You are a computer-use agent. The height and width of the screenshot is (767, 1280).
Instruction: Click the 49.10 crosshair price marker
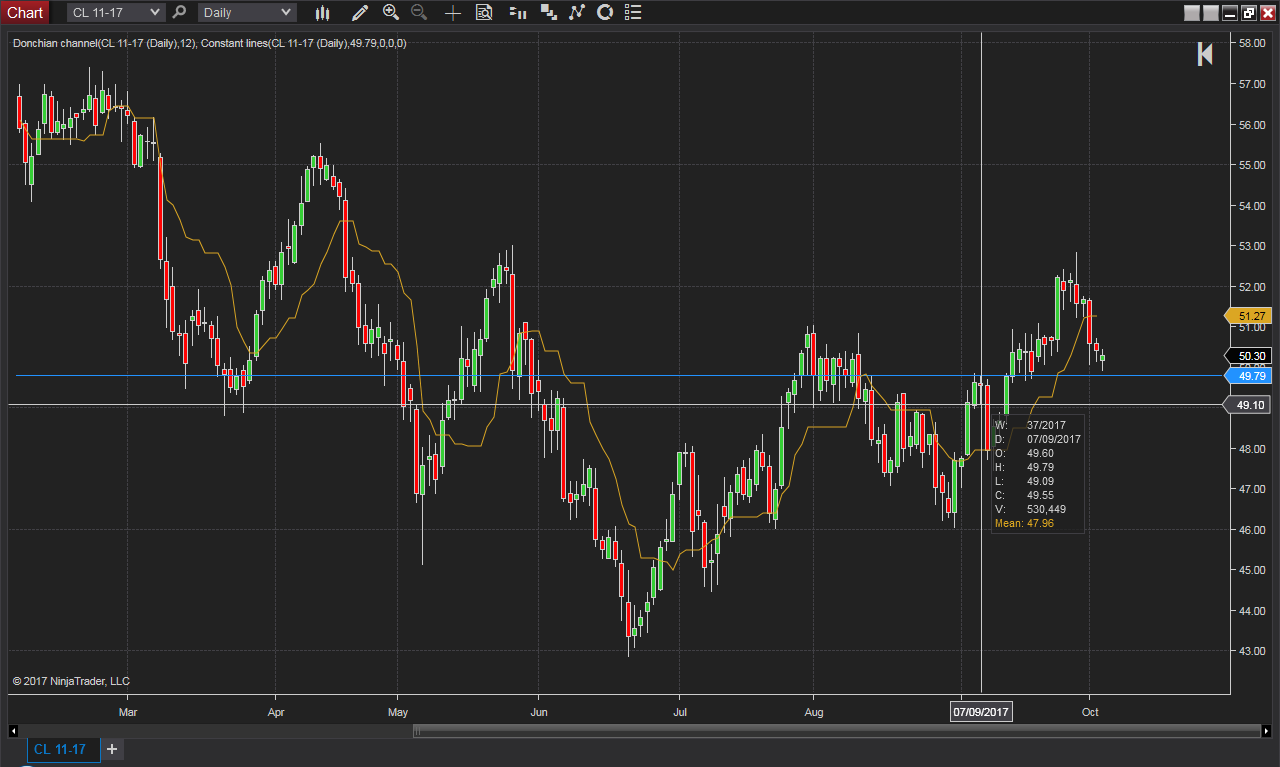point(1248,405)
